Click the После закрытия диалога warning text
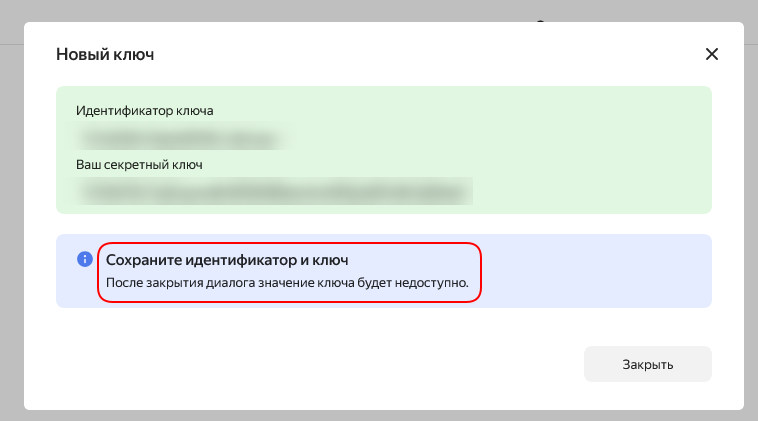Image resolution: width=758 pixels, height=421 pixels. pyautogui.click(x=288, y=284)
